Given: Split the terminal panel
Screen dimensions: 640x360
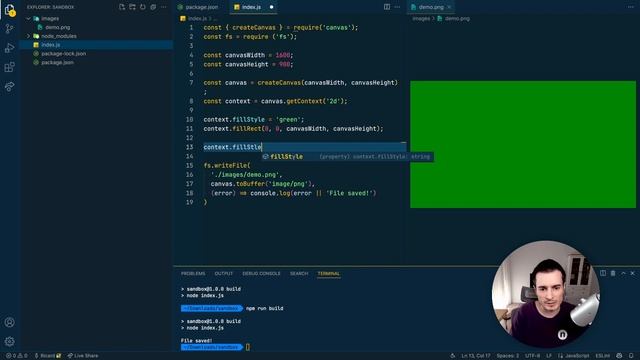Looking at the screenshot, I should coord(603,273).
